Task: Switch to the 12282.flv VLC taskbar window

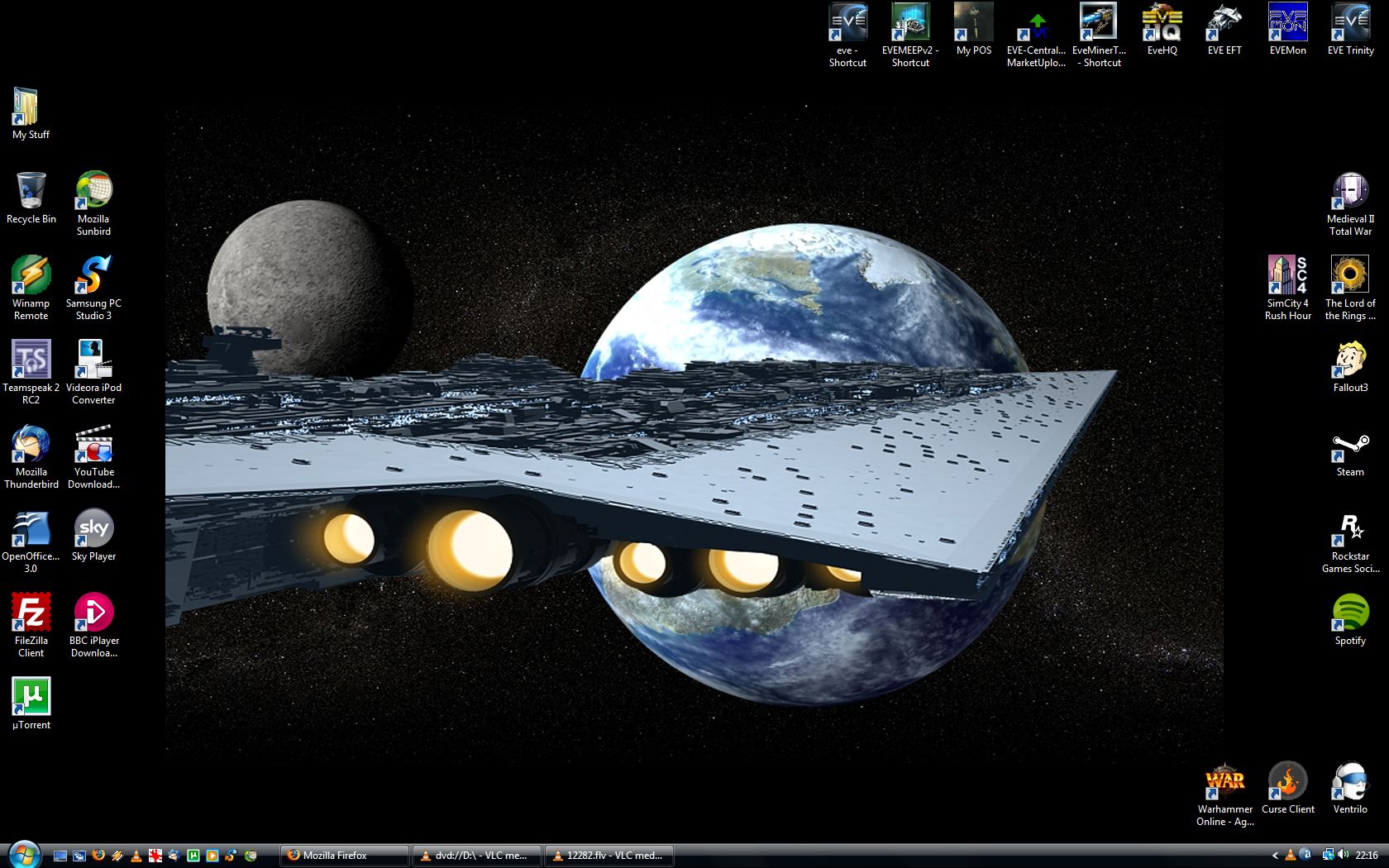Action: tap(609, 856)
